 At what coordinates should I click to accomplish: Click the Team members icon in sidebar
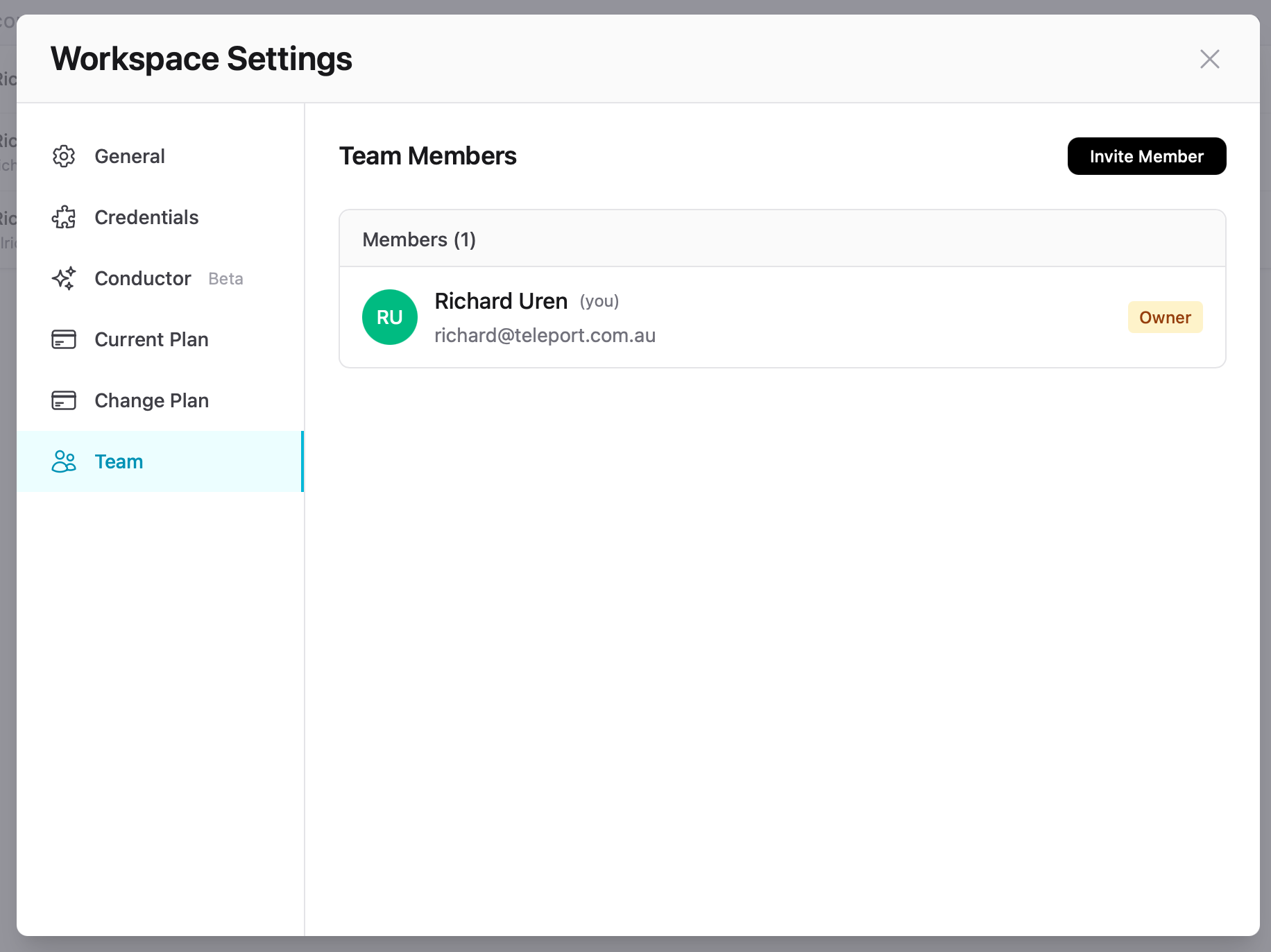pos(63,461)
